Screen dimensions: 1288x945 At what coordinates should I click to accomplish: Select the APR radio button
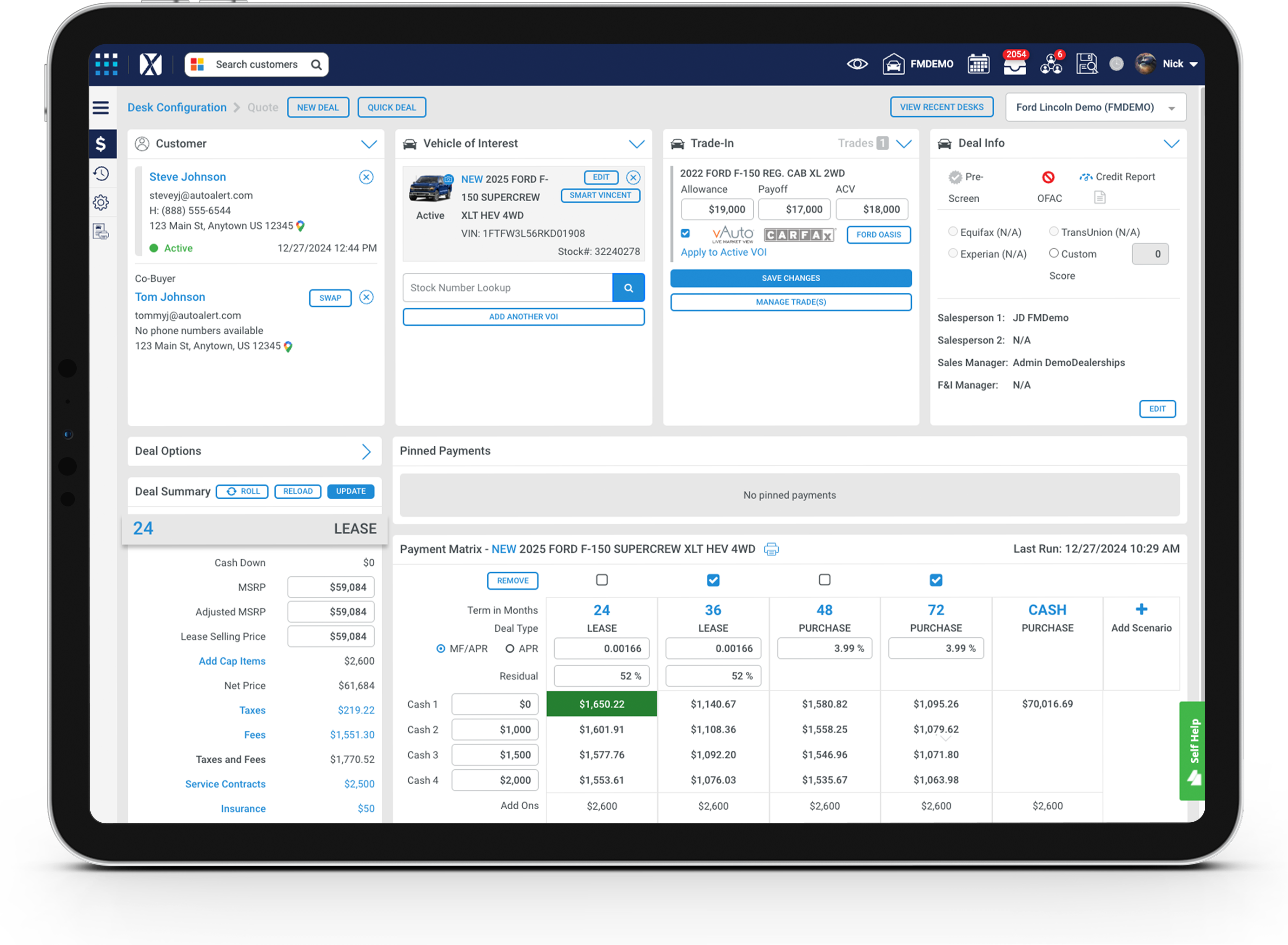pos(510,649)
